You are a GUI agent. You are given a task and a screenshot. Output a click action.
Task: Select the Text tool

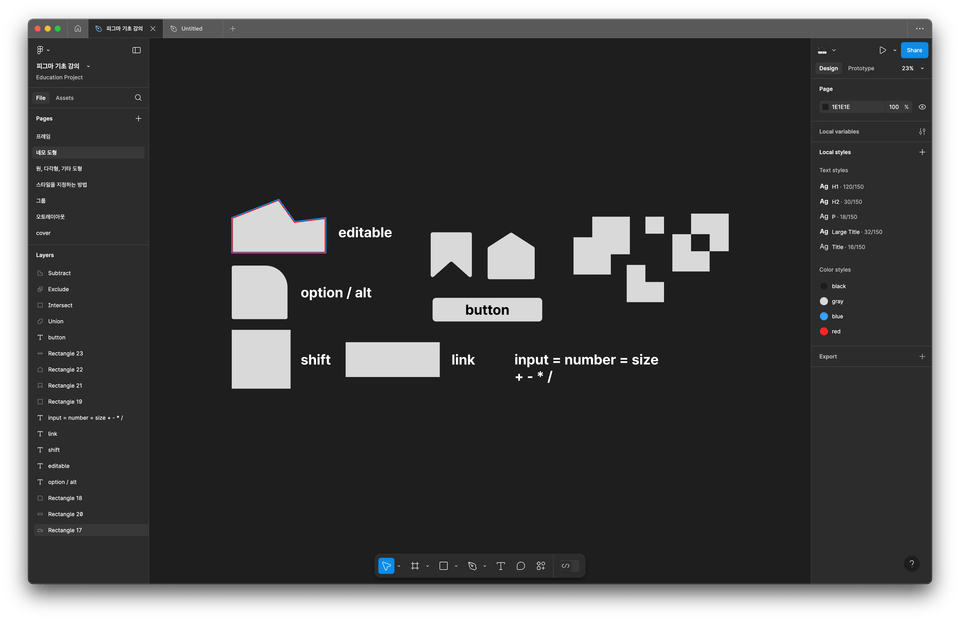[x=501, y=566]
